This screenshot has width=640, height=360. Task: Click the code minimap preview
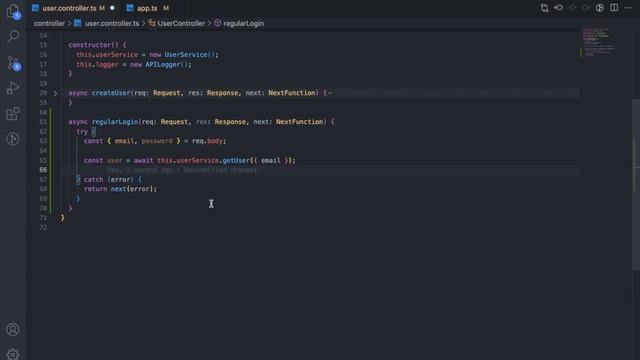click(598, 42)
